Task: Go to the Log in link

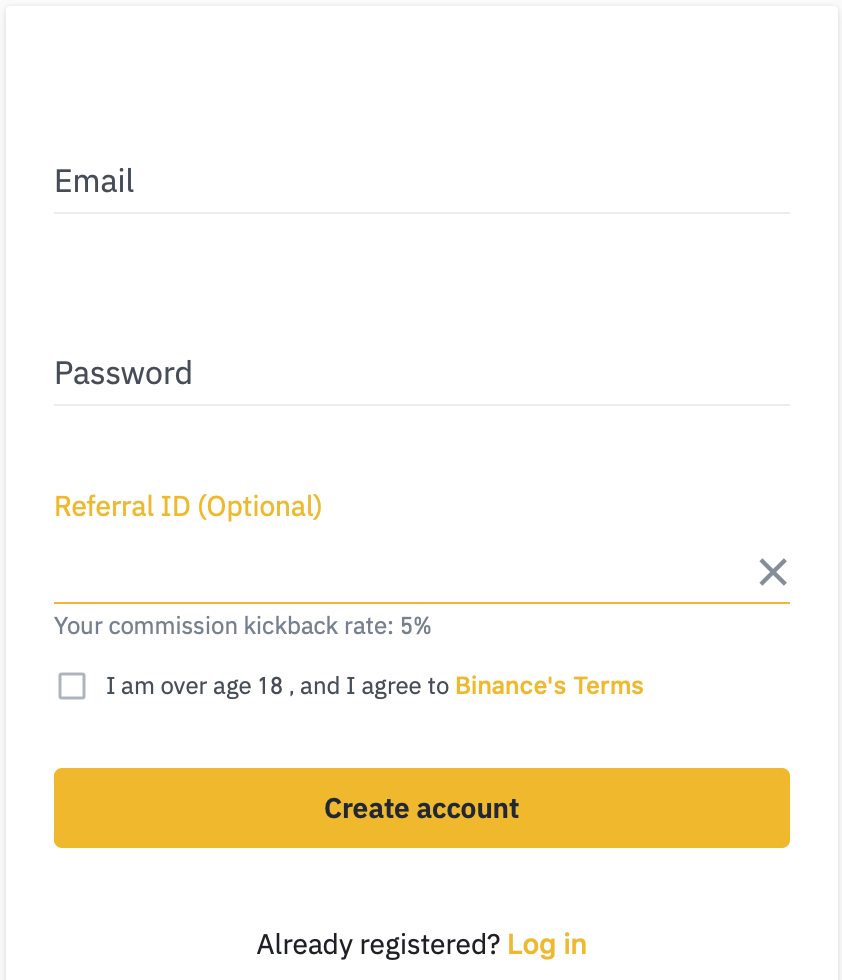Action: 547,944
